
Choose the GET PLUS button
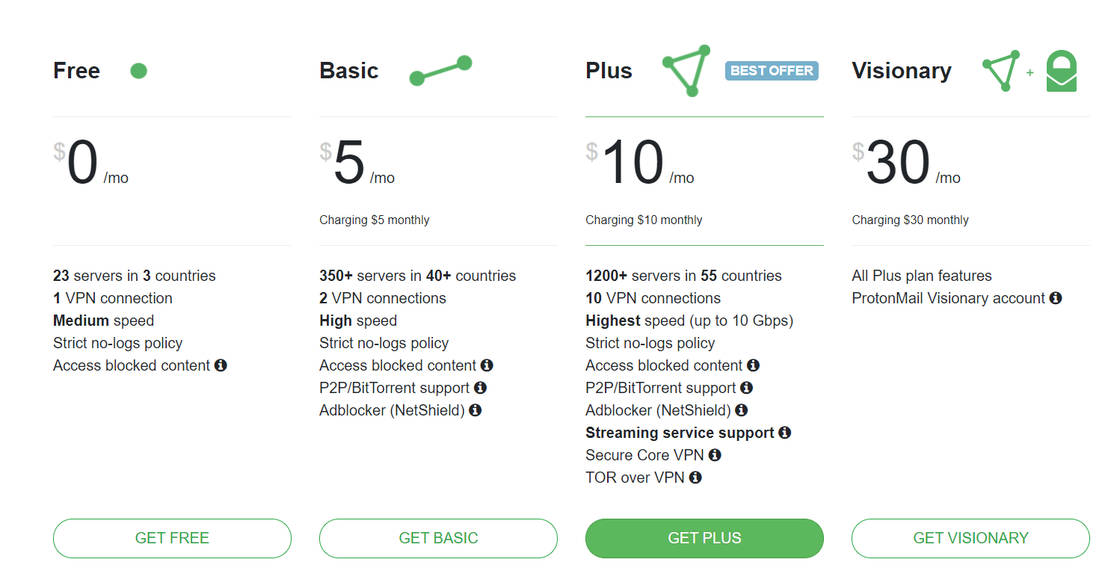coord(704,538)
